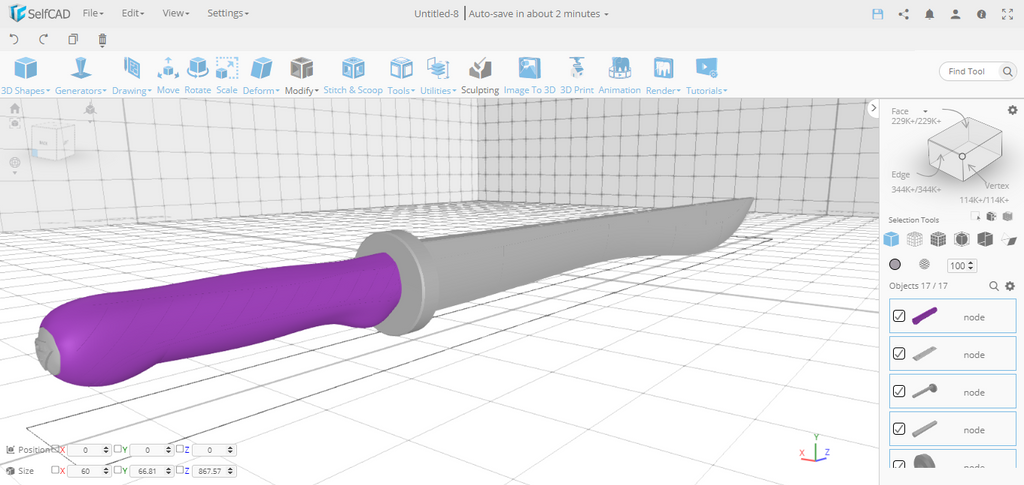Delete selection with trash can icon
The width and height of the screenshot is (1024, 485).
pyautogui.click(x=102, y=40)
